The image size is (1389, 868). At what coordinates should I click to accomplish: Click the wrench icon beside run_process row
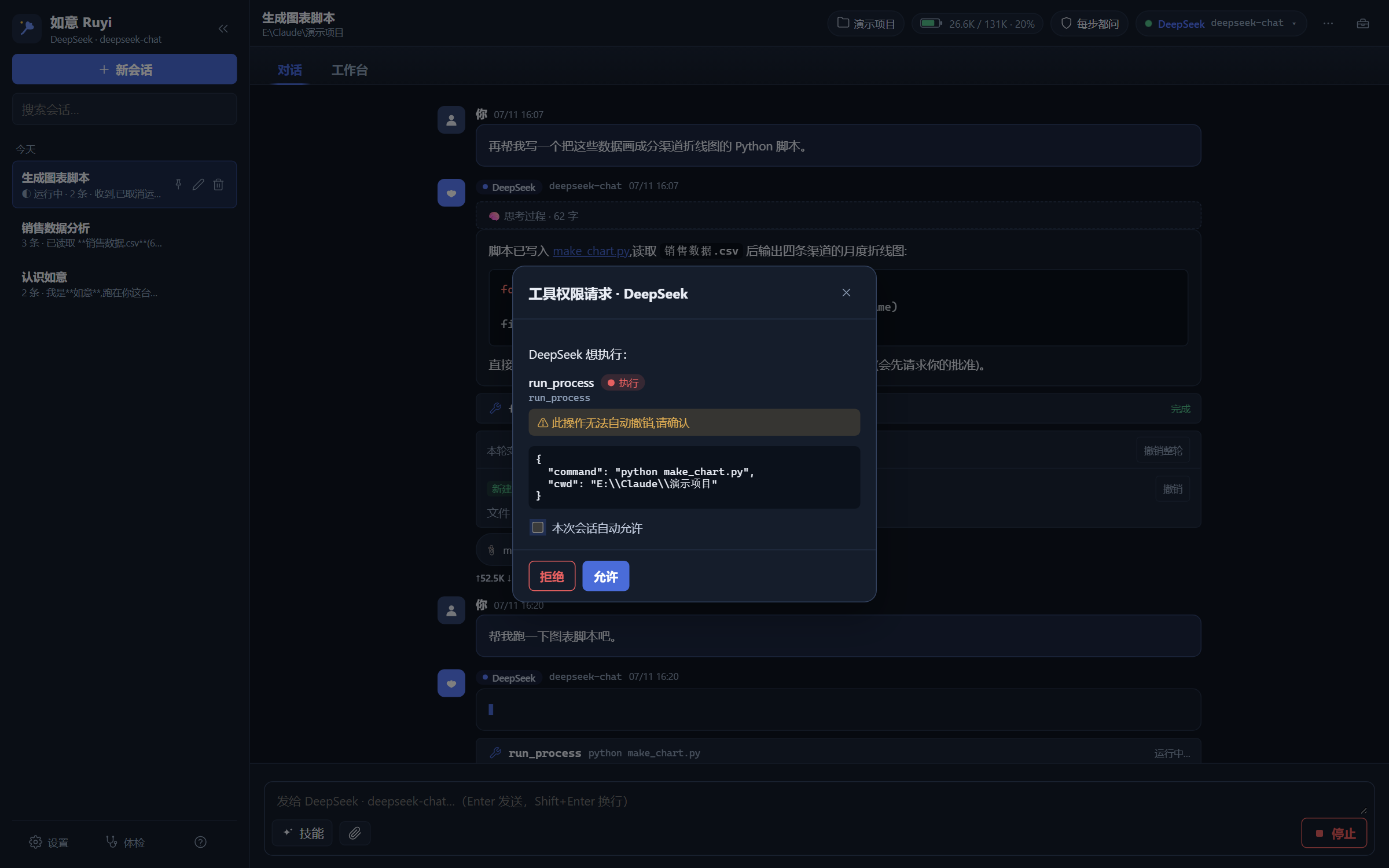click(x=495, y=753)
